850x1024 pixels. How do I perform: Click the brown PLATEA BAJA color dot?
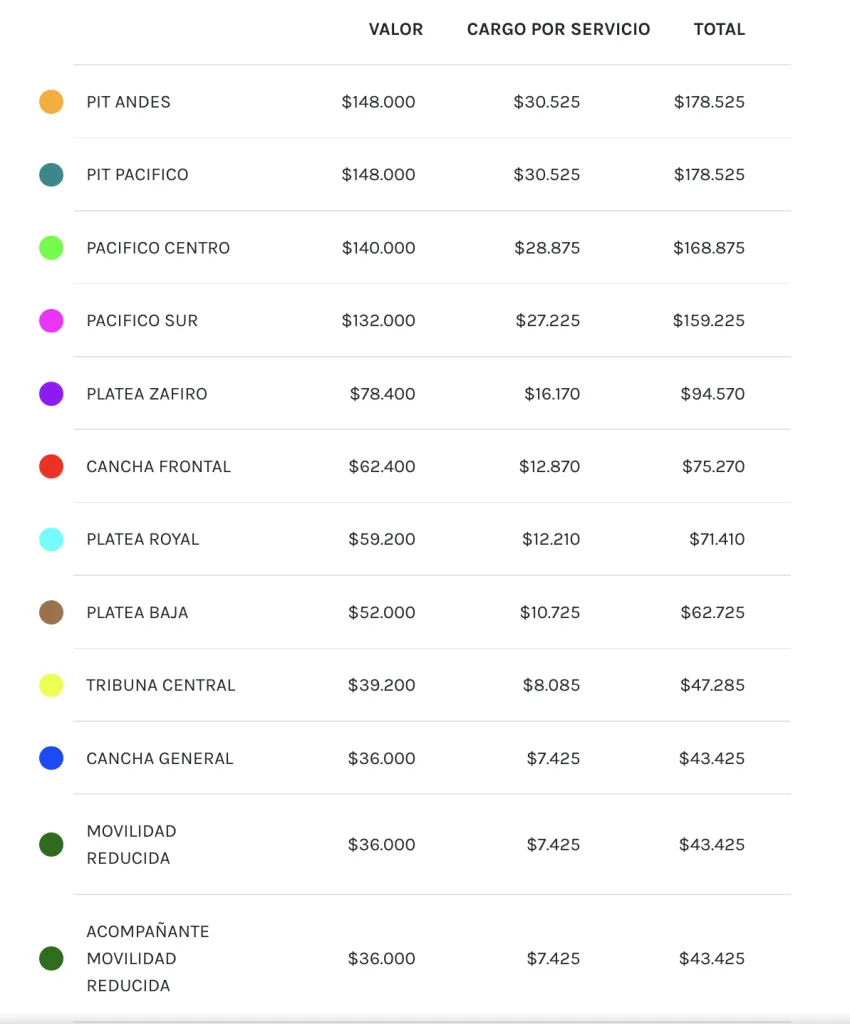point(51,612)
